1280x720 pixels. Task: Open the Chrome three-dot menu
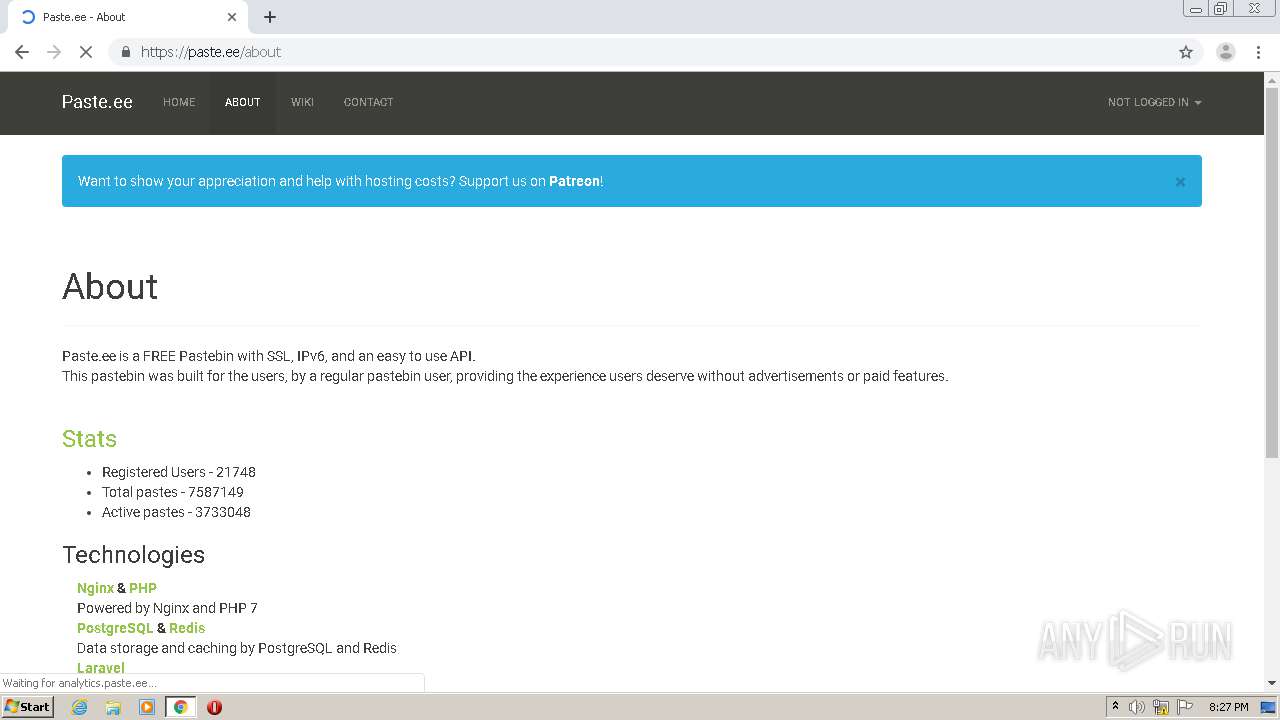coord(1258,52)
